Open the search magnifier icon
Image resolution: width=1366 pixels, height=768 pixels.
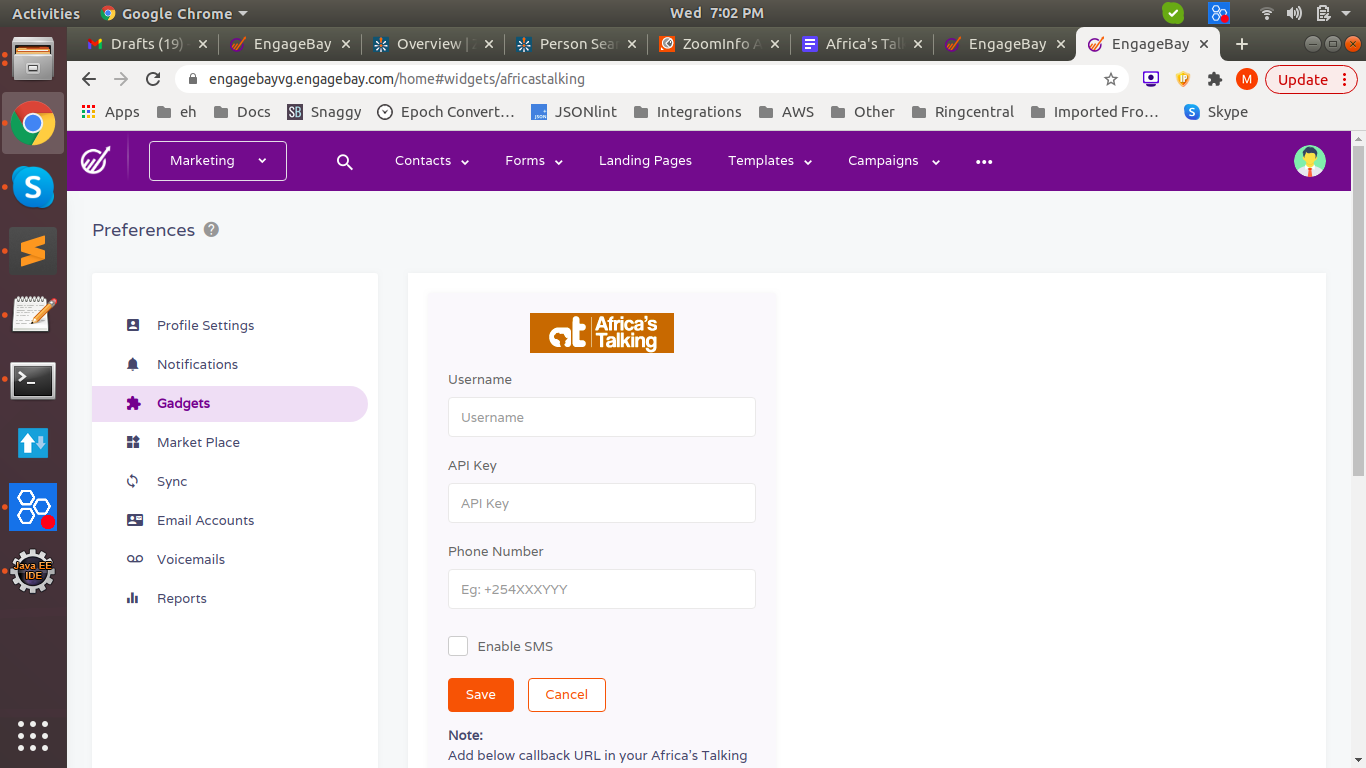345,162
